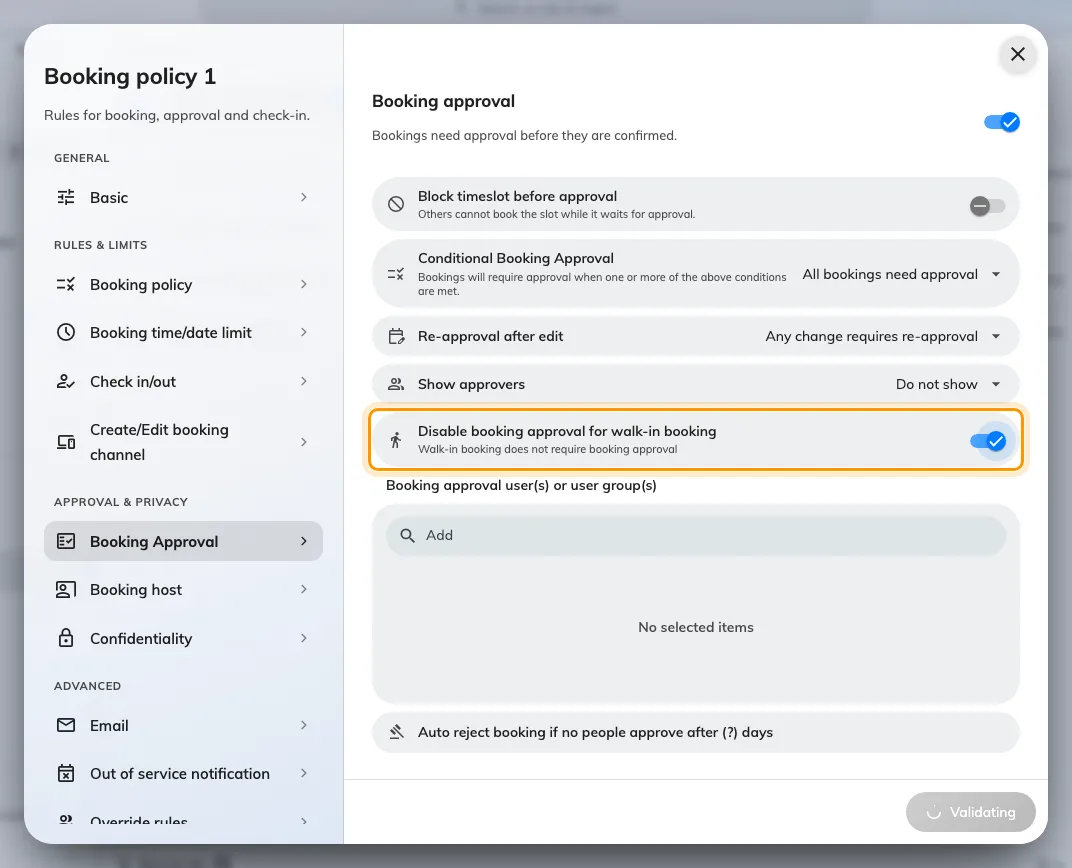The width and height of the screenshot is (1072, 868).
Task: Close the Booking policy dialog
Action: pos(1018,54)
